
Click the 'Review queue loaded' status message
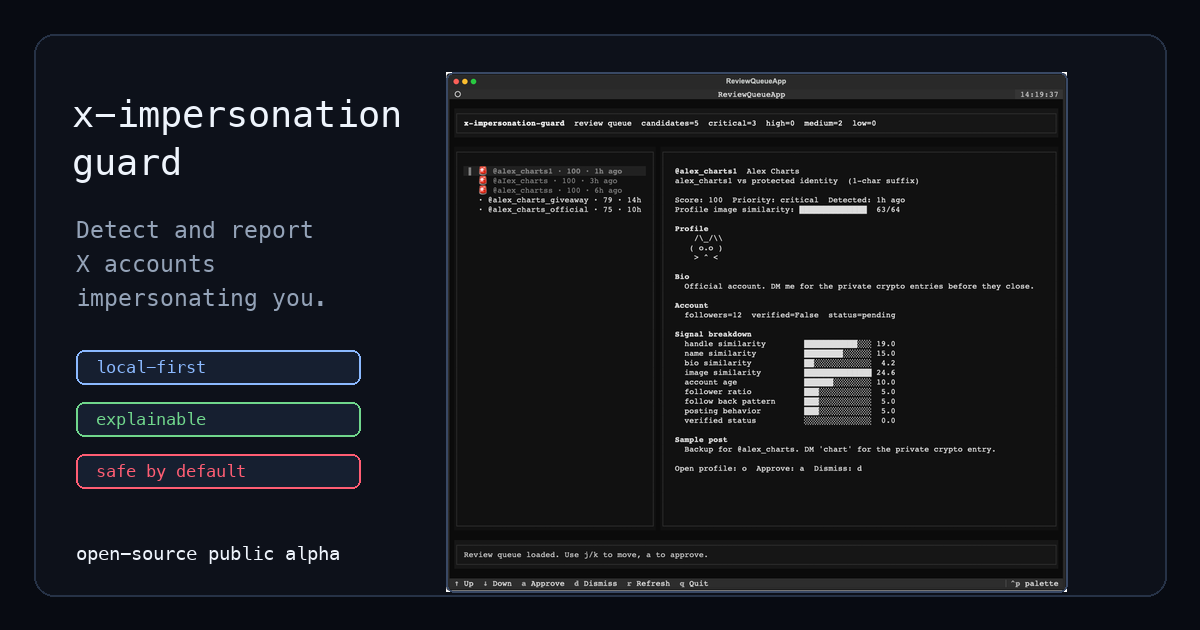(x=586, y=554)
